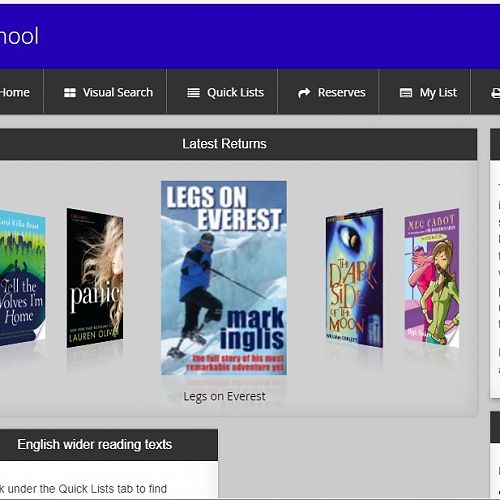Screen dimensions: 500x500
Task: Open the Quick Lists tab
Action: point(222,92)
